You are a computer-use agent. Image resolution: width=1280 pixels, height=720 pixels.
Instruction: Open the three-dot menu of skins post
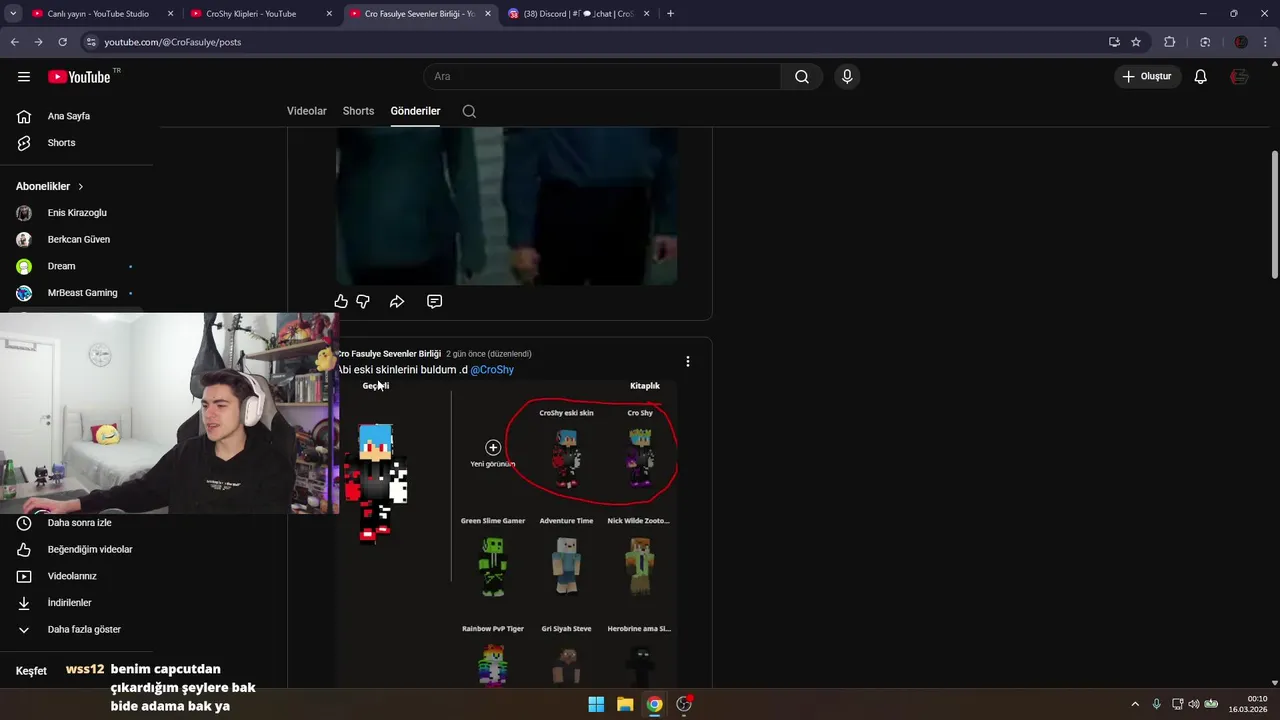[x=687, y=361]
